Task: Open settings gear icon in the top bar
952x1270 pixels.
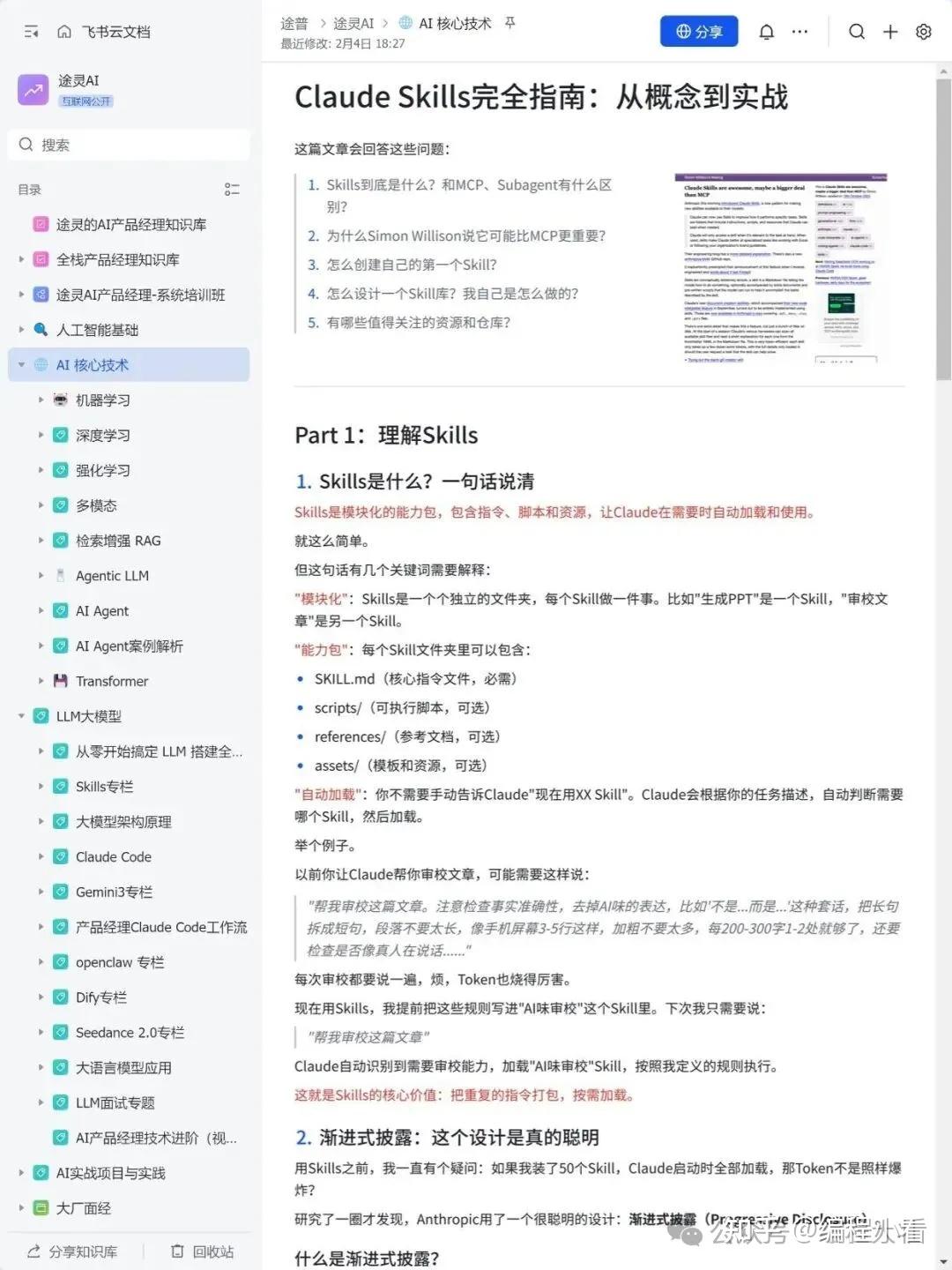Action: tap(923, 32)
